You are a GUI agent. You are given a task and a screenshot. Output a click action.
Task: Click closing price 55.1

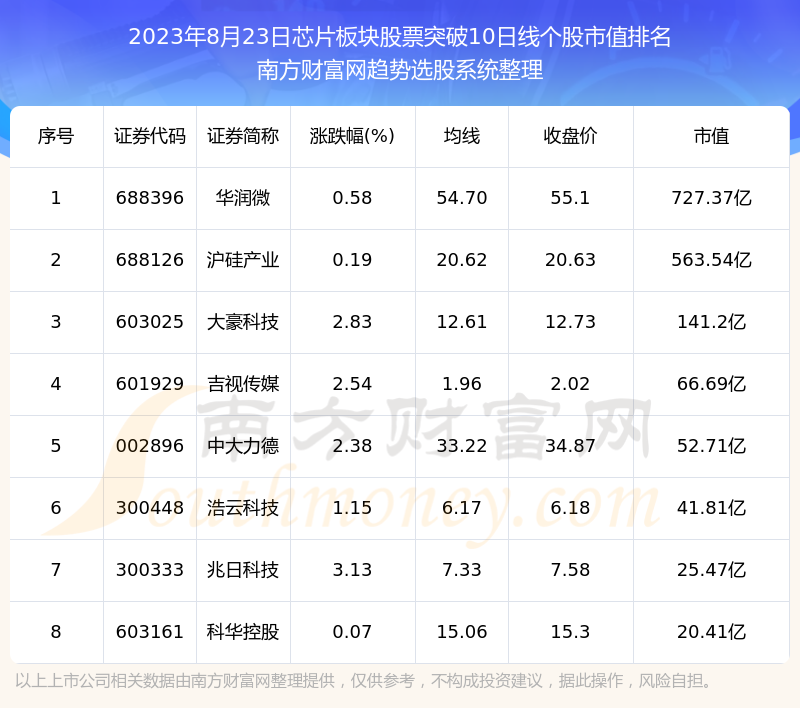570,198
